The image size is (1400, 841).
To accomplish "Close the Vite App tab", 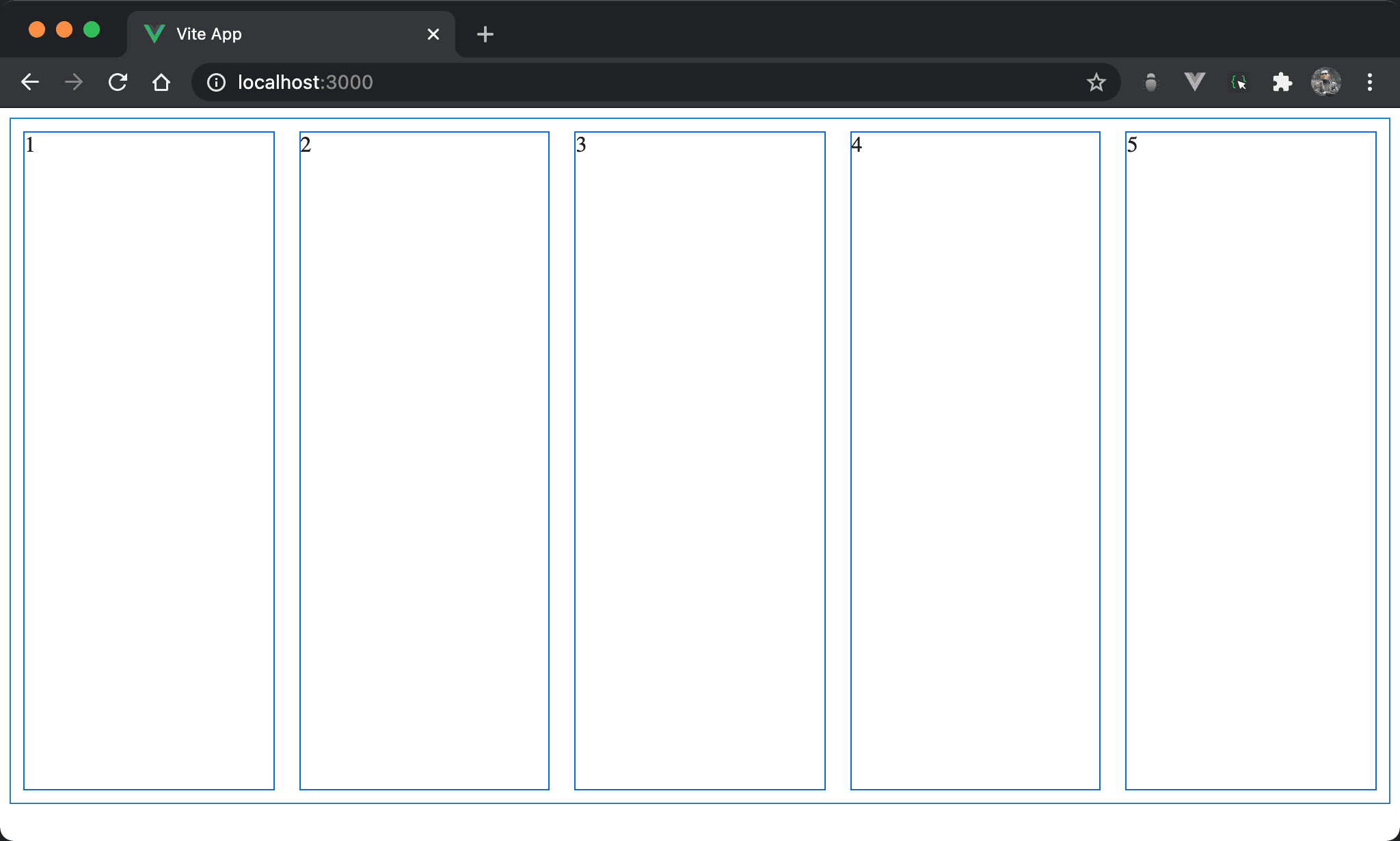I will 433,34.
